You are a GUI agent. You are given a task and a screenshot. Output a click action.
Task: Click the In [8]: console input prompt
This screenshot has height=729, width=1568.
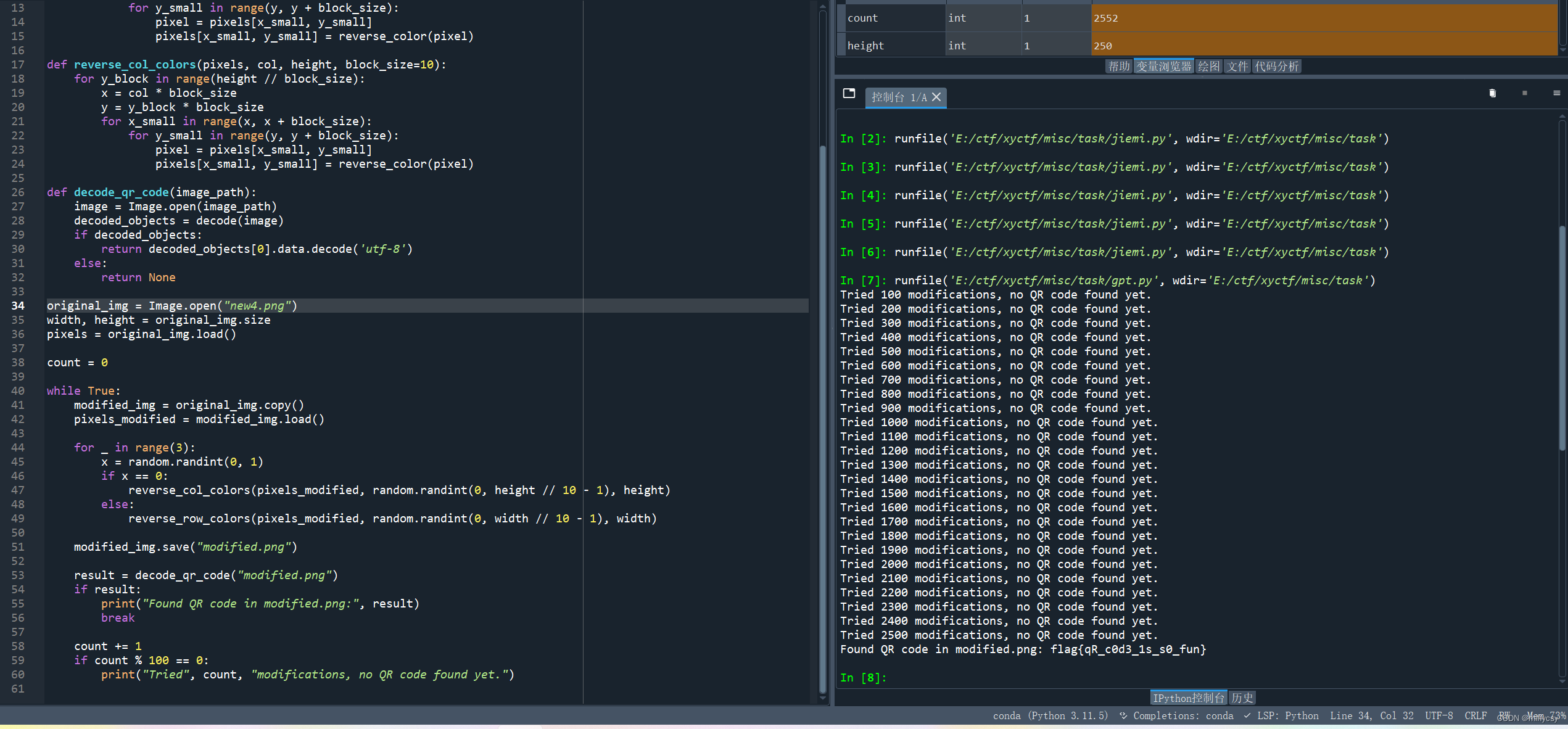pyautogui.click(x=862, y=677)
